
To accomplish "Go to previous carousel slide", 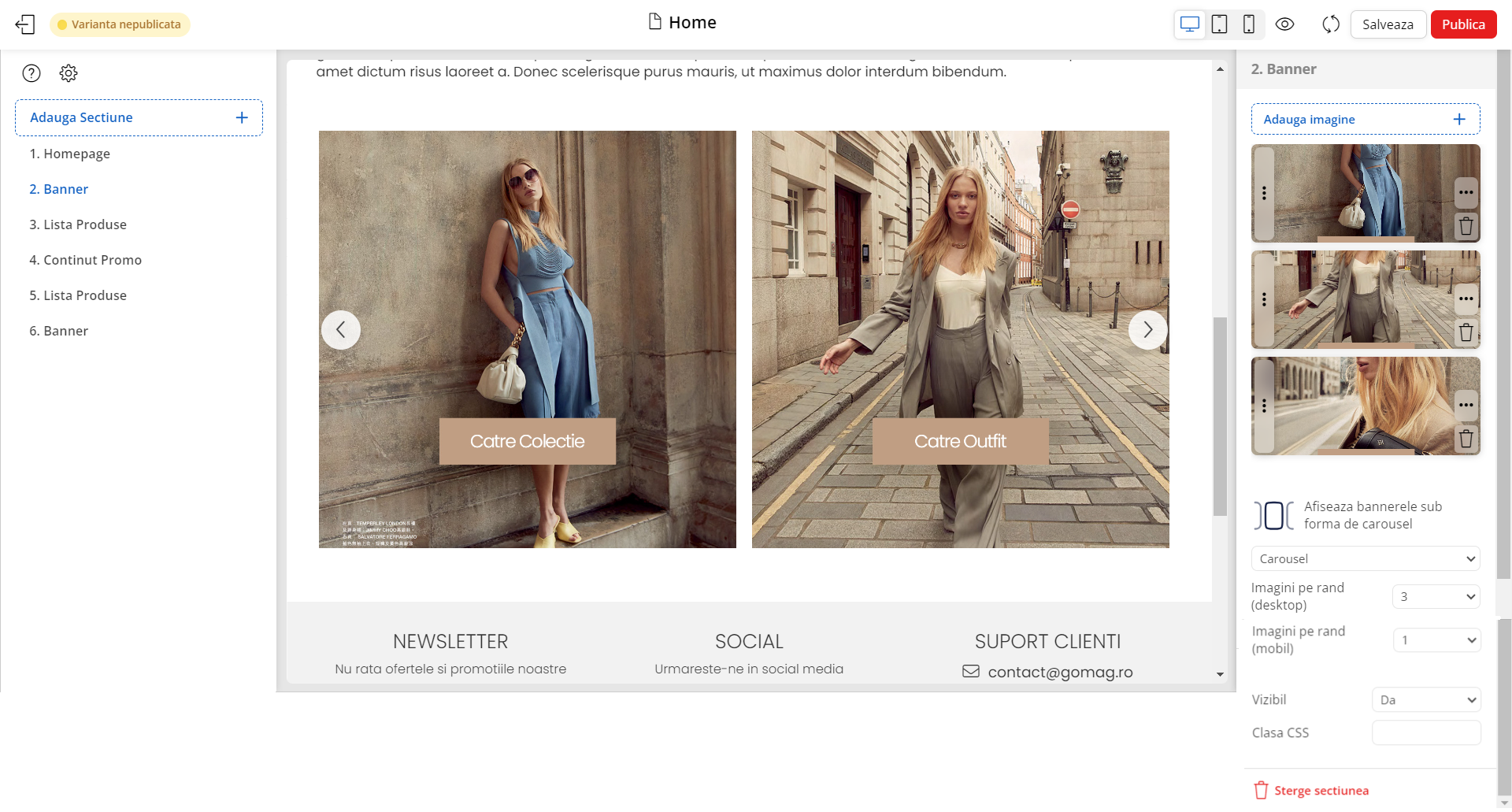I will tap(341, 330).
